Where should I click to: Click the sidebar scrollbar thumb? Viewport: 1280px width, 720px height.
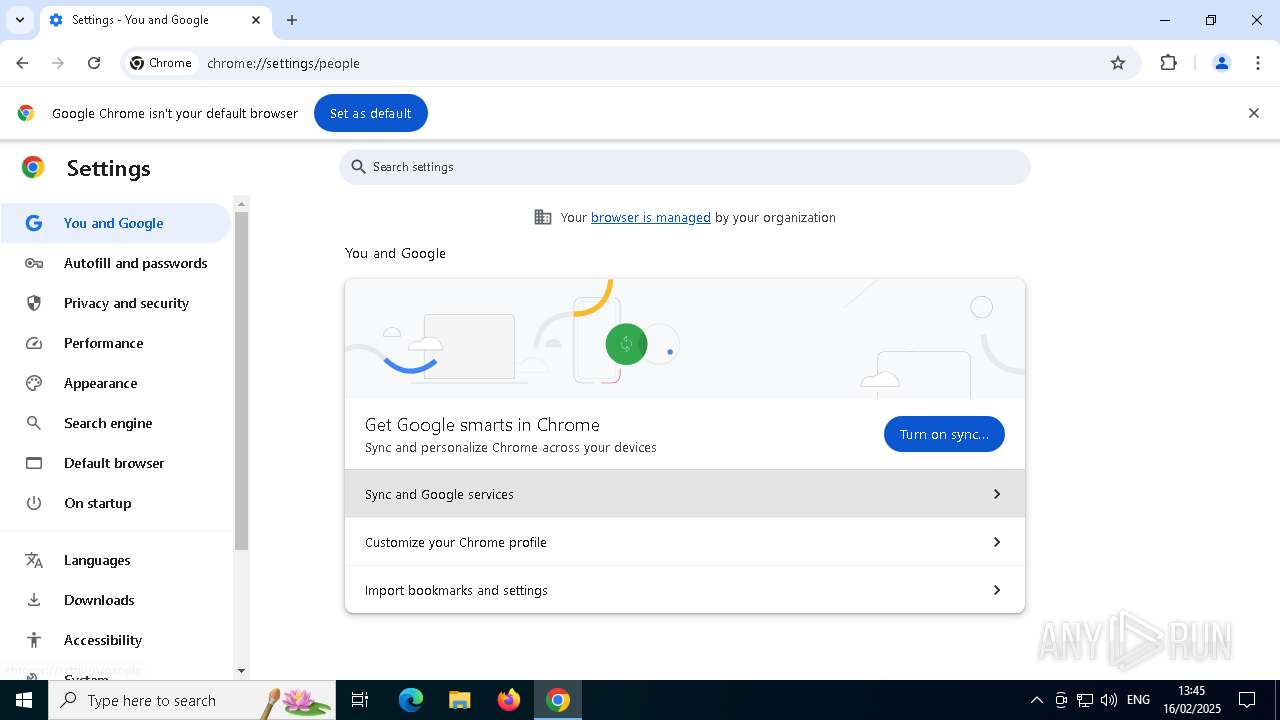click(241, 381)
